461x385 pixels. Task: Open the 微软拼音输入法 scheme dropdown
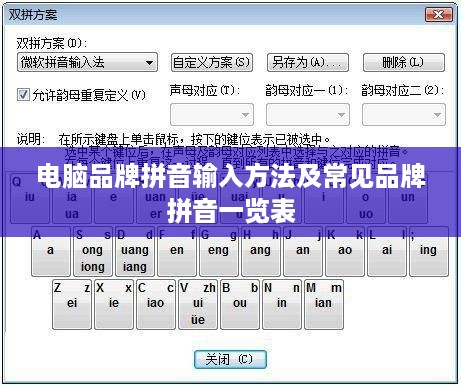pyautogui.click(x=87, y=62)
